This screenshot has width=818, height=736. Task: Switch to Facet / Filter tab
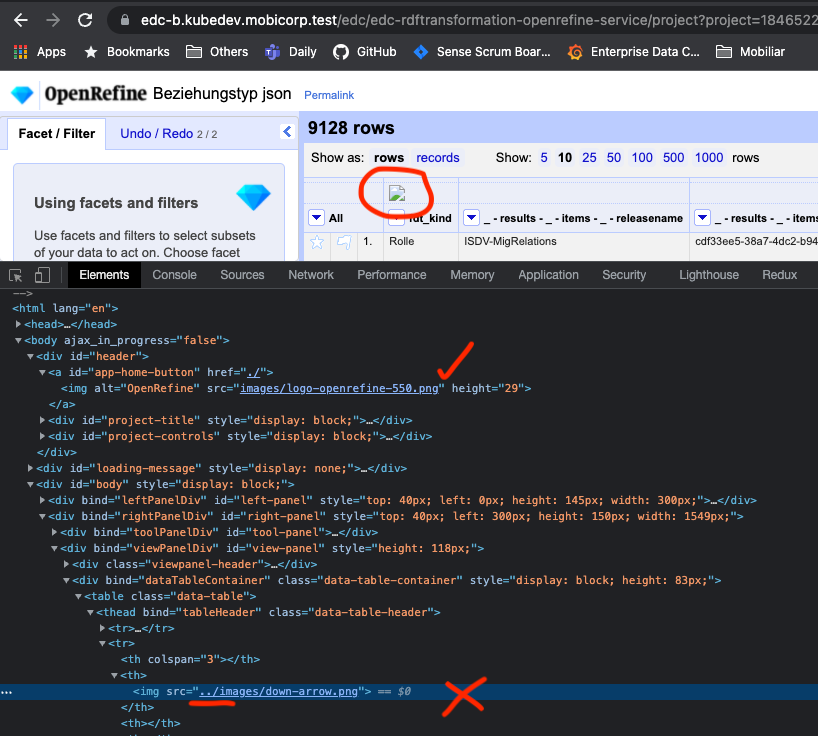click(56, 134)
